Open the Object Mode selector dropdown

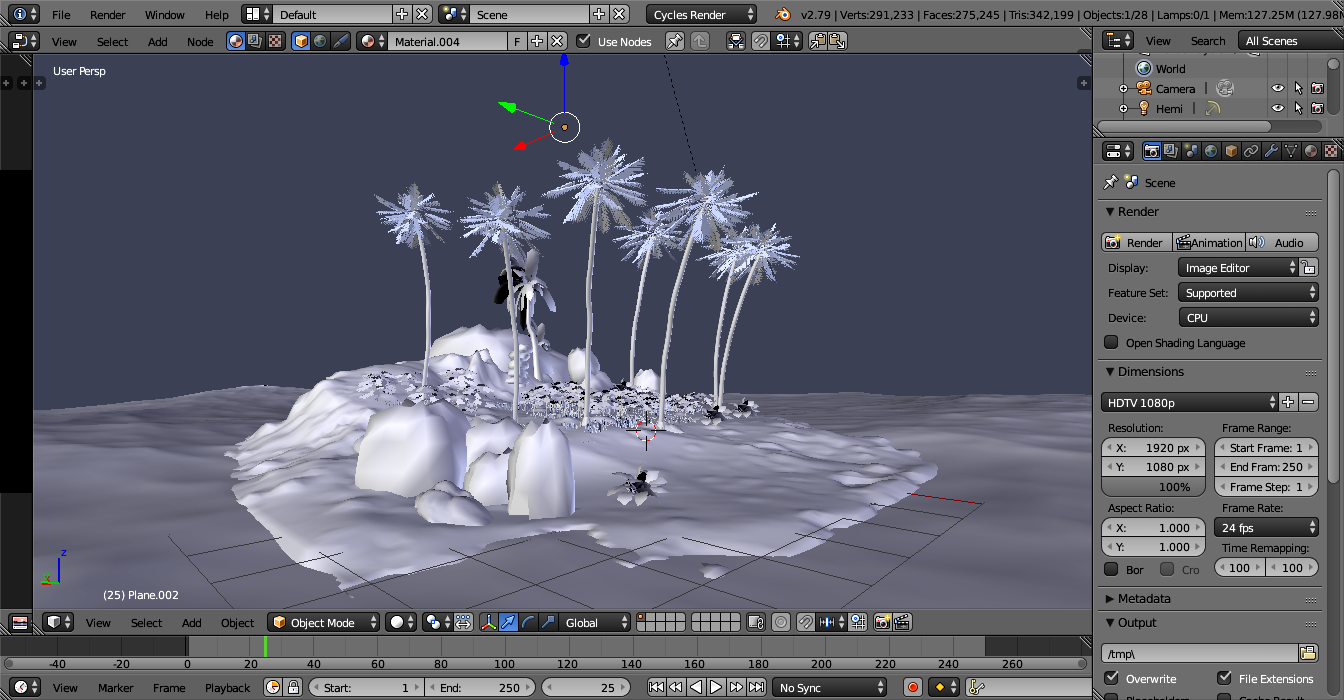[x=324, y=623]
